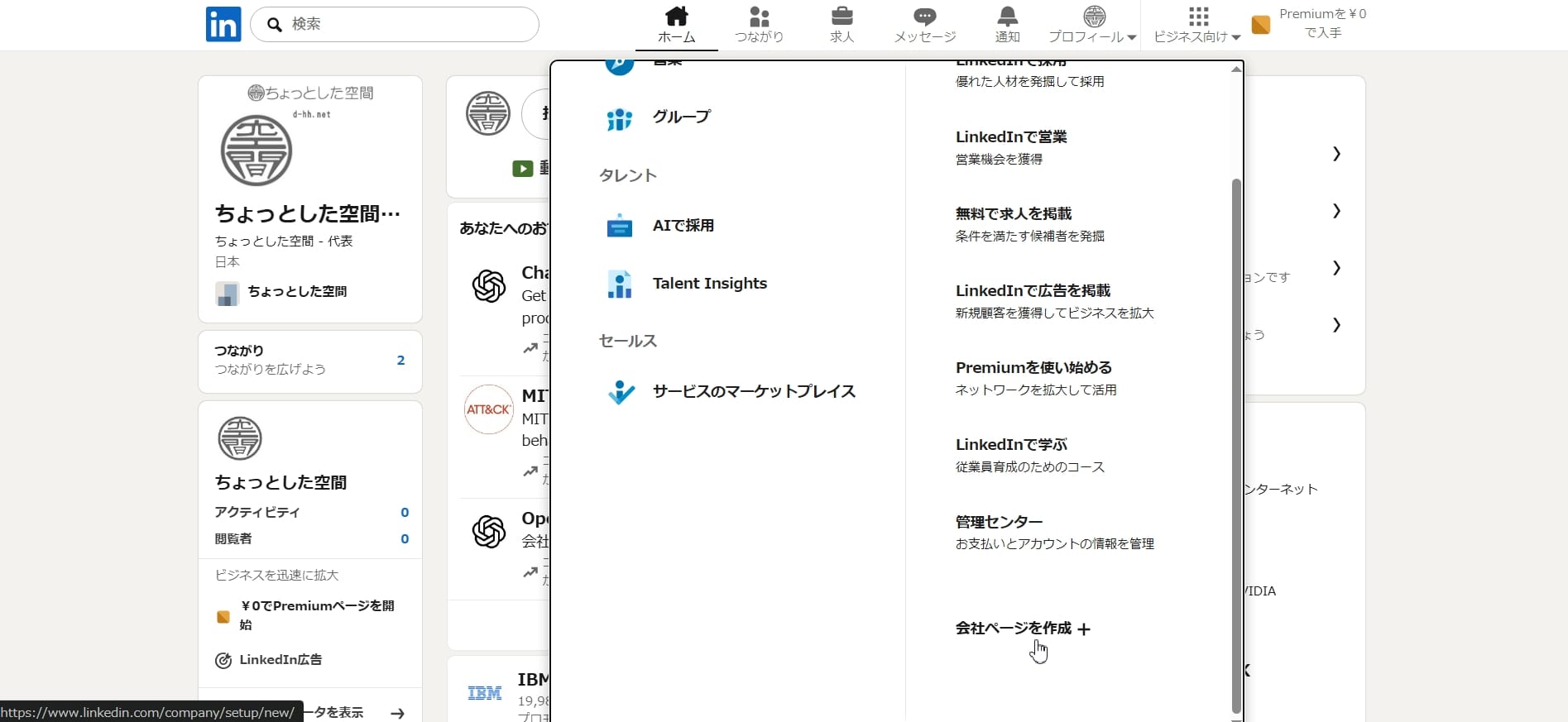The height and width of the screenshot is (722, 1568).
Task: Click Premiumを¥0で入手 link
Action: pyautogui.click(x=1322, y=23)
